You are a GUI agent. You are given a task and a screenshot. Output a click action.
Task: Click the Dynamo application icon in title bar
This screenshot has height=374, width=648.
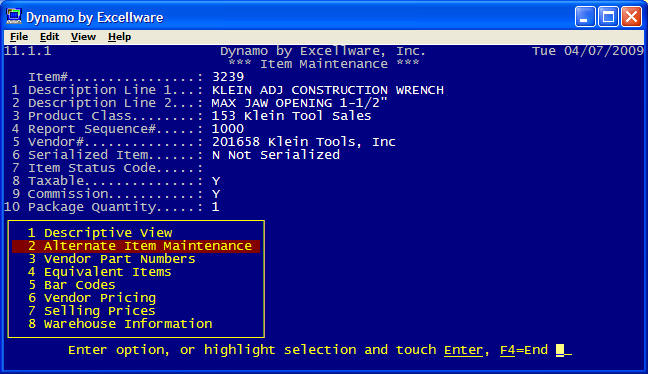click(14, 17)
